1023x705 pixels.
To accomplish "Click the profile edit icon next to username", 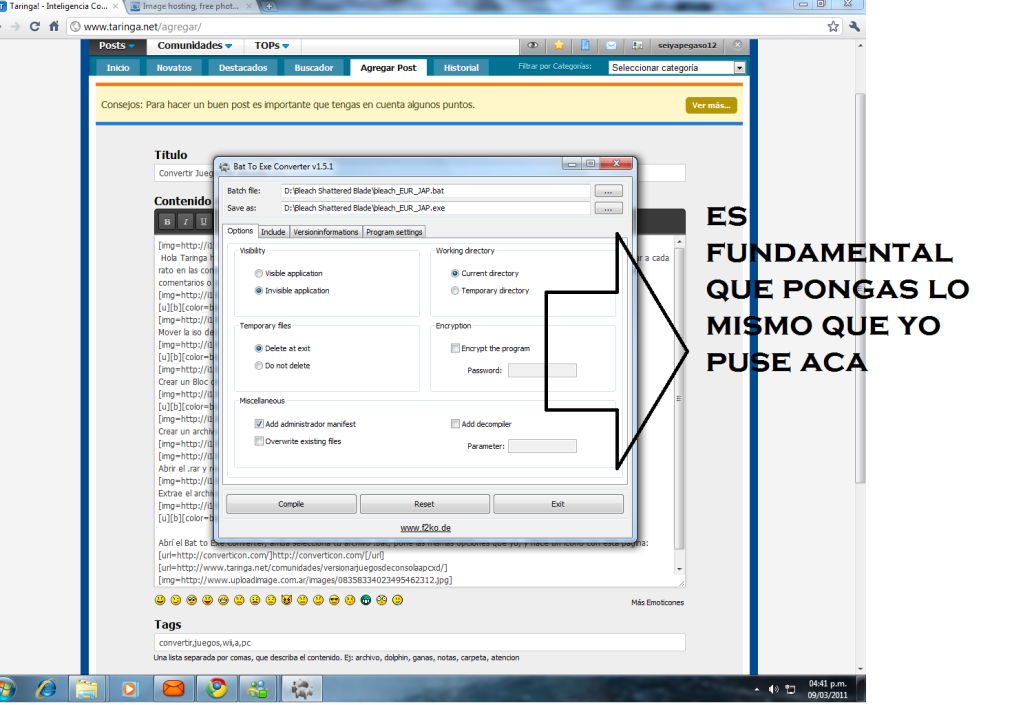I will [637, 45].
